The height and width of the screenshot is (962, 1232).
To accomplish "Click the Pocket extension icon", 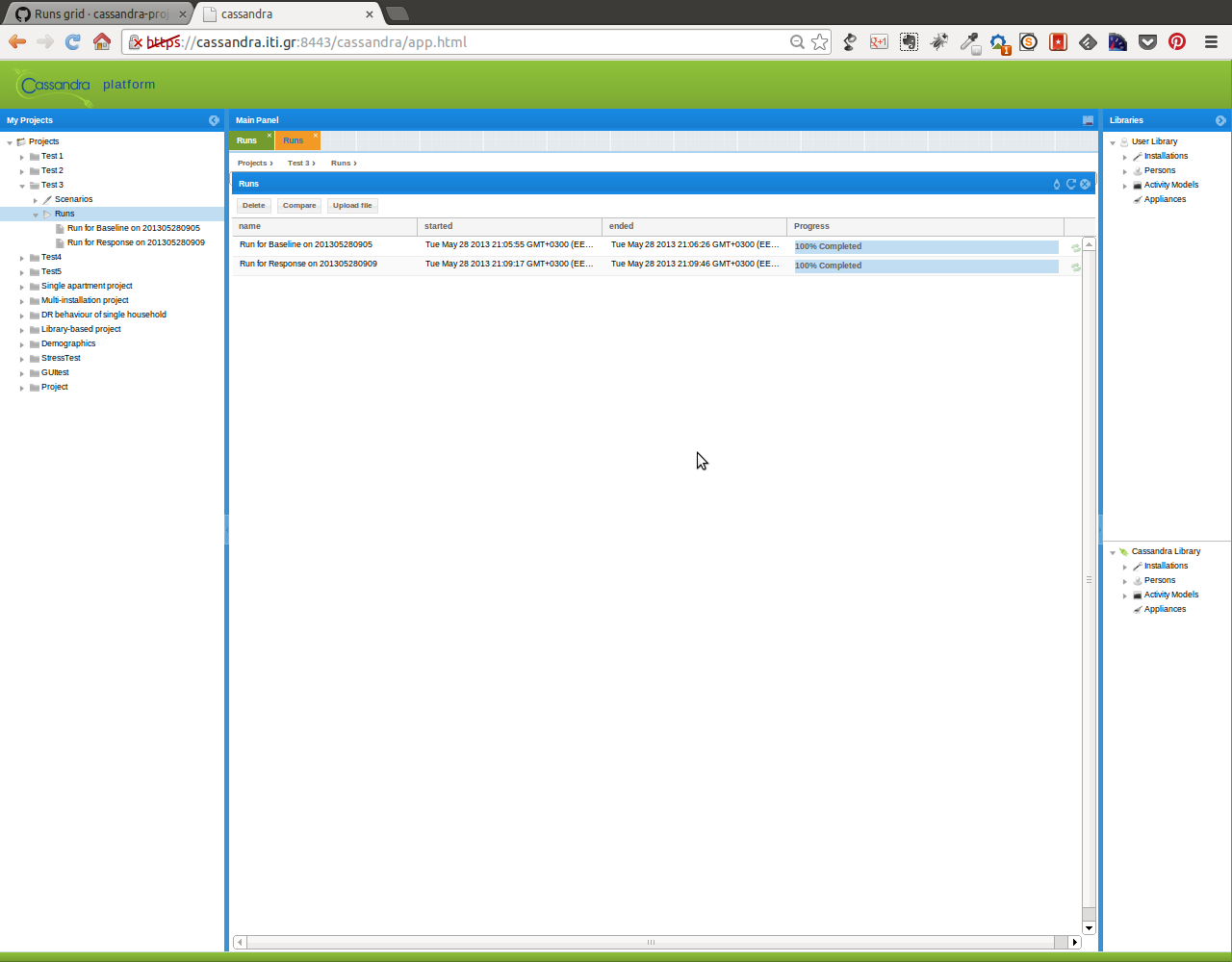I will pos(1147,41).
